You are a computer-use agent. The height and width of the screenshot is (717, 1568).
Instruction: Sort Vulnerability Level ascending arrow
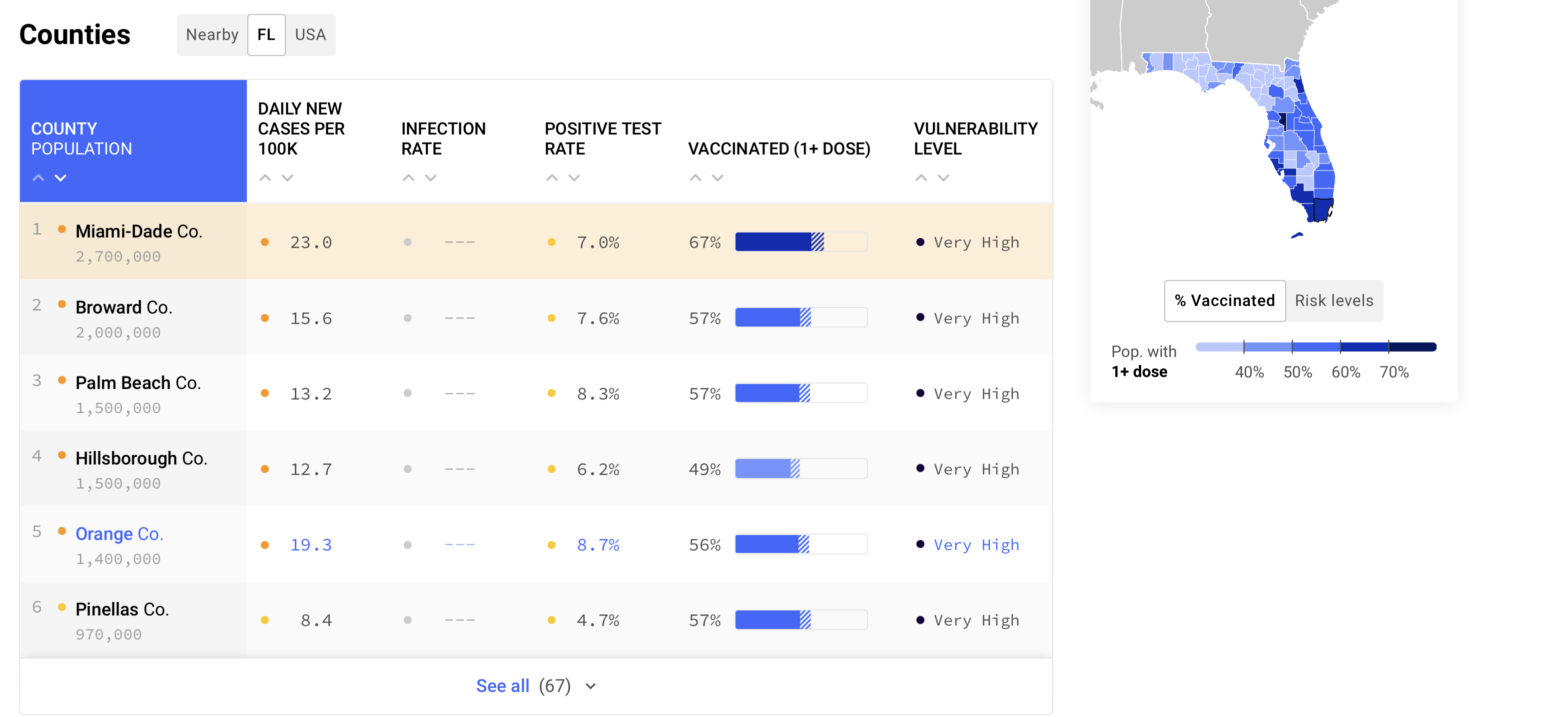(x=921, y=178)
